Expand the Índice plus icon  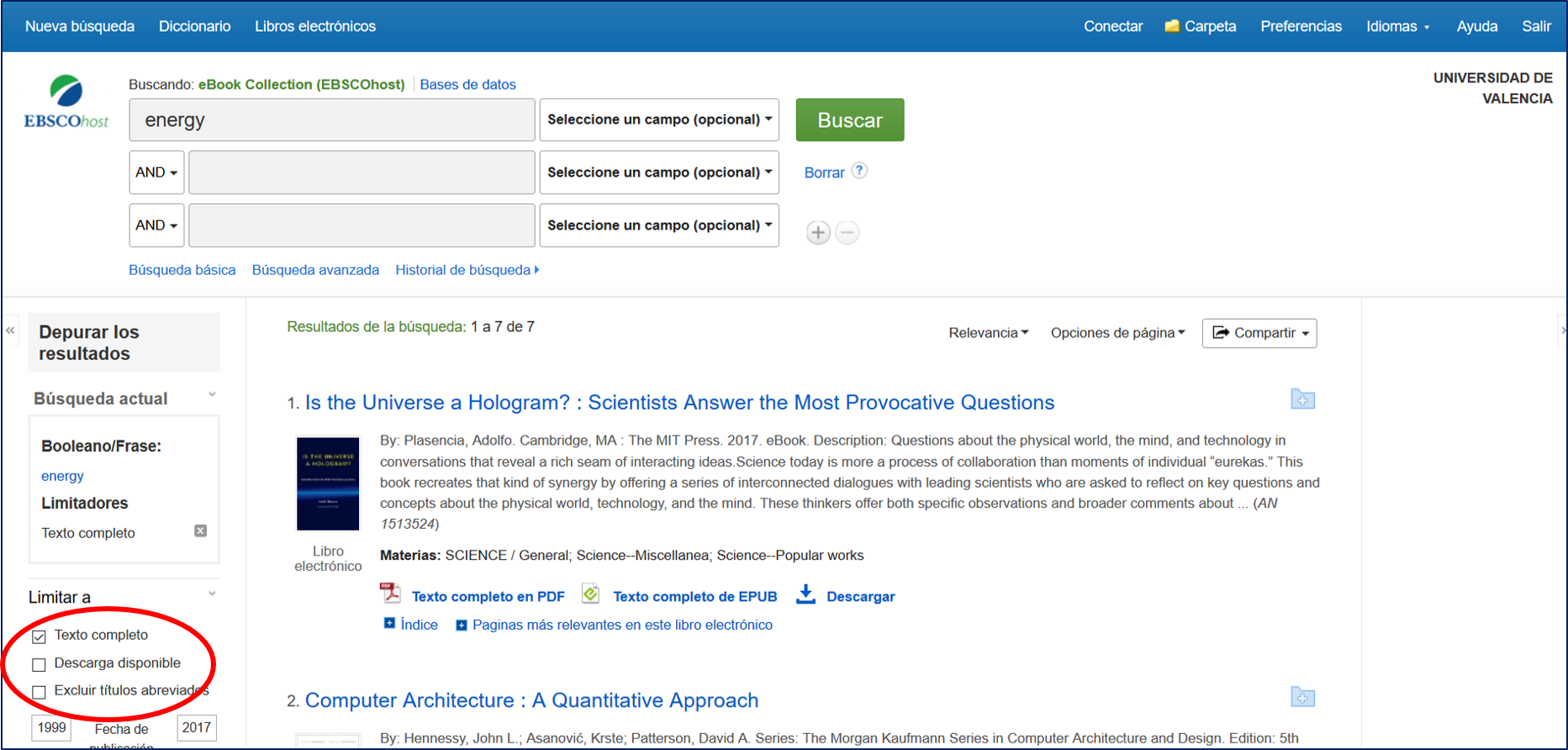(x=389, y=623)
